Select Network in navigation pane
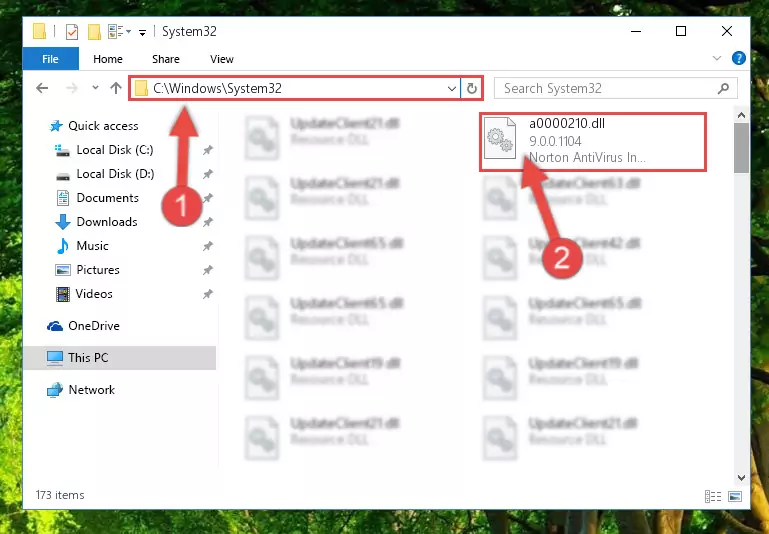The image size is (769, 534). [x=81, y=390]
